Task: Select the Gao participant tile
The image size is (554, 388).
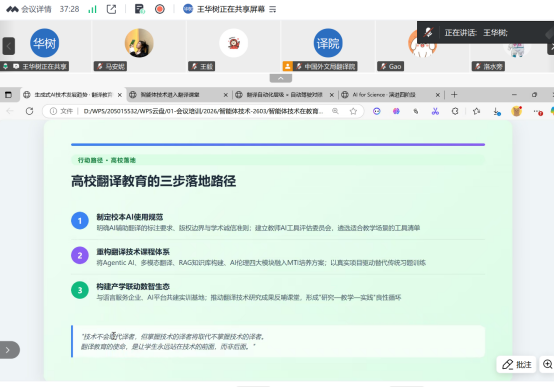Action: point(422,46)
